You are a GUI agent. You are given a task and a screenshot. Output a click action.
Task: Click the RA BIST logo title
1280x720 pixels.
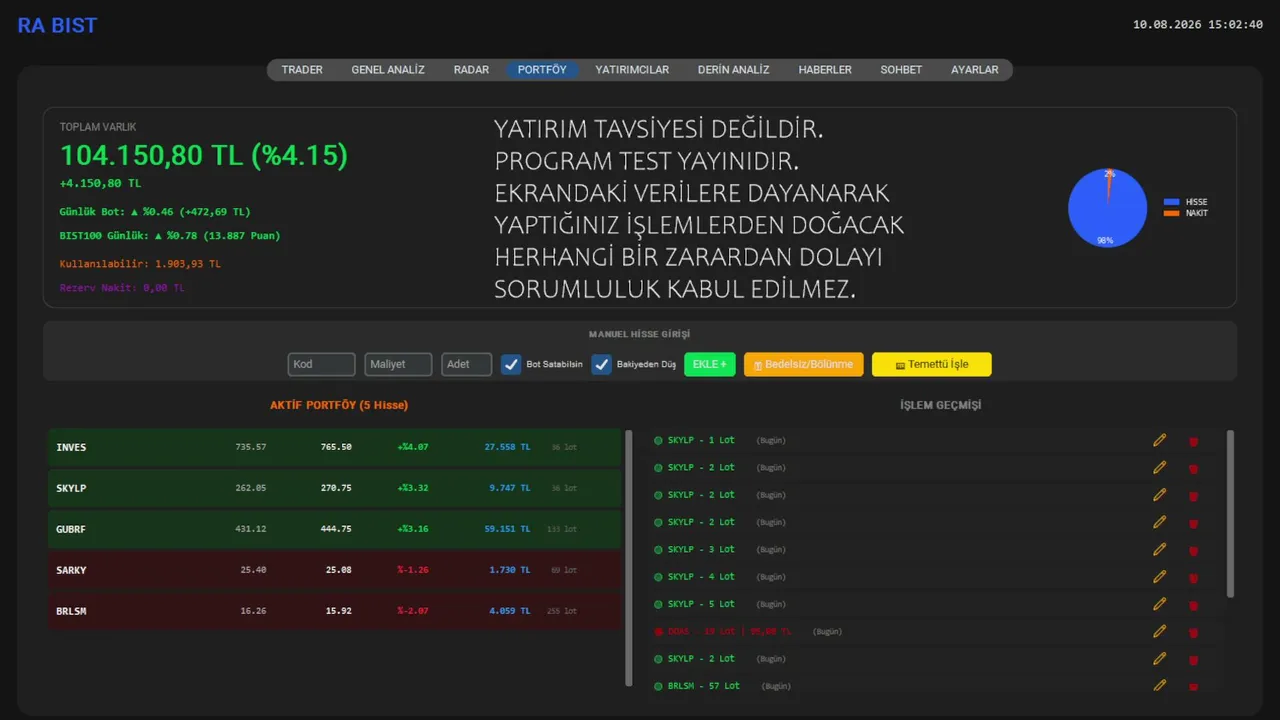tap(57, 26)
